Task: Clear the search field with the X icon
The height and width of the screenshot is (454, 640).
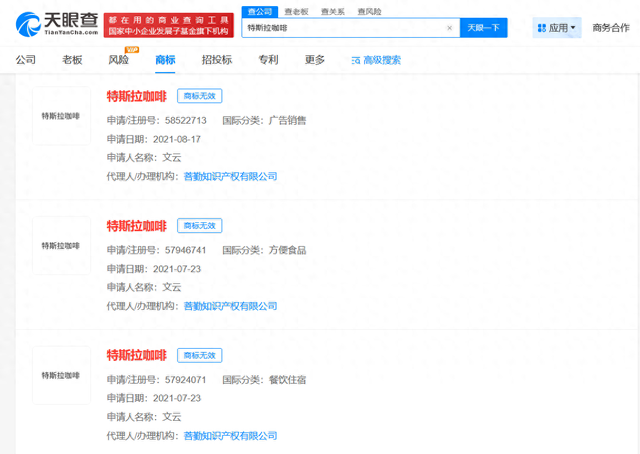Action: (449, 28)
